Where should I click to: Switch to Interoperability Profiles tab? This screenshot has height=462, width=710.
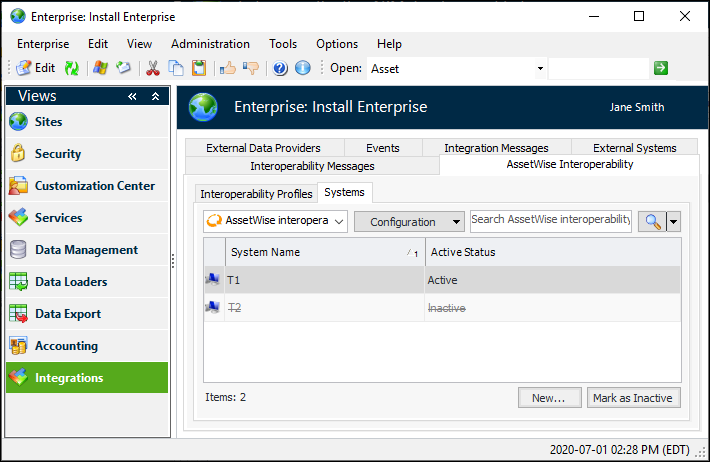pyautogui.click(x=256, y=194)
